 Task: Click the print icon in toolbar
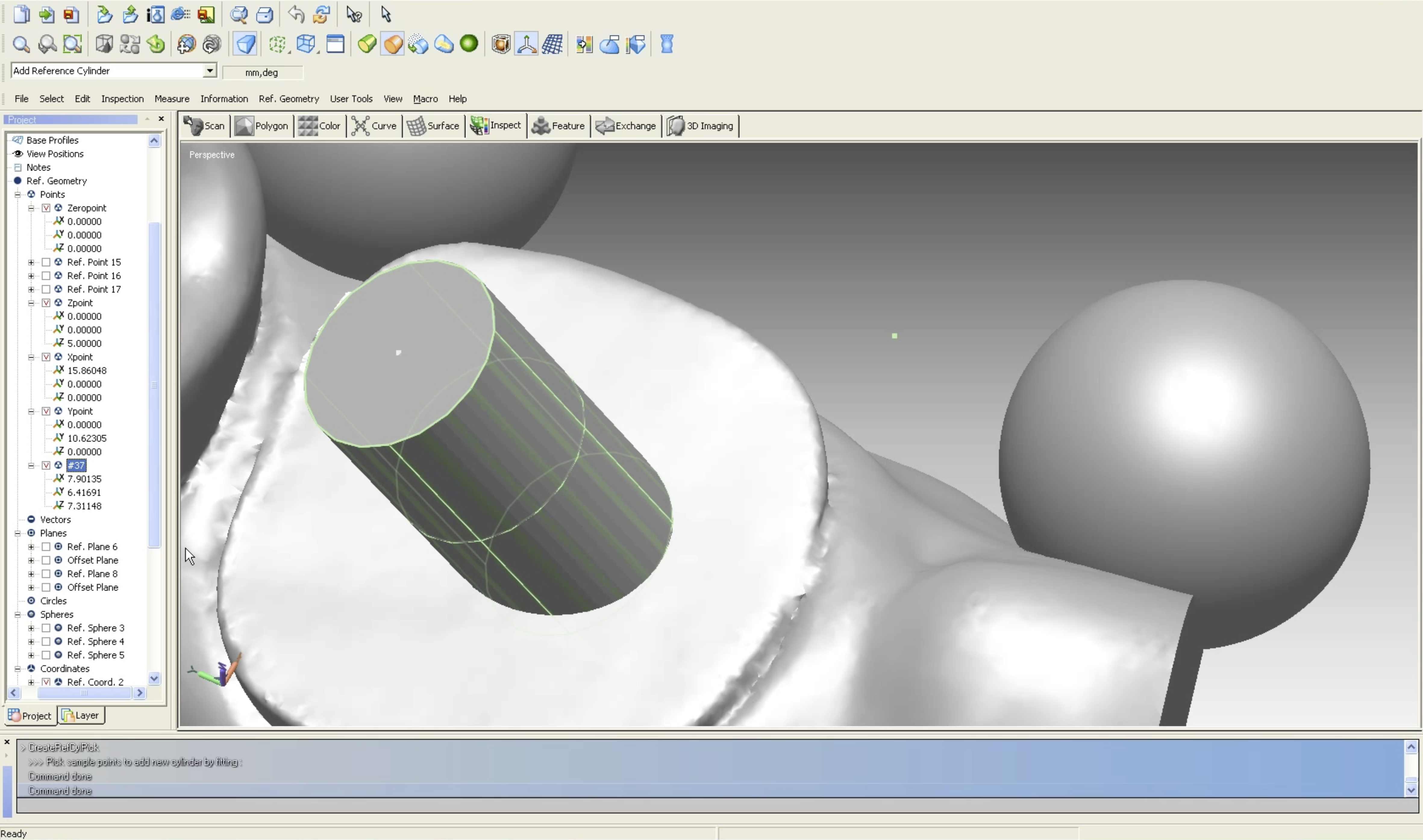(x=264, y=14)
